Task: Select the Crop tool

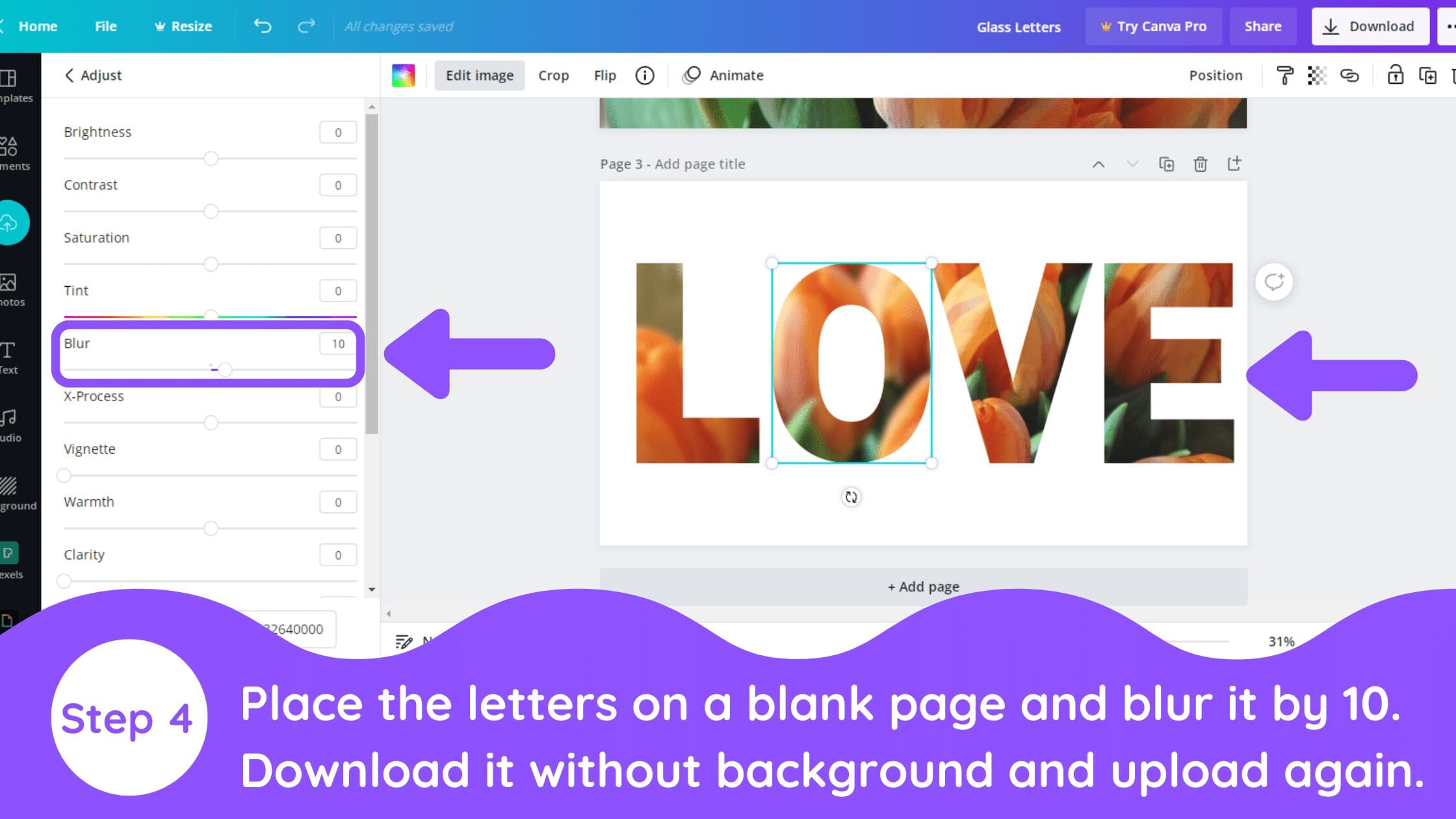Action: (553, 75)
